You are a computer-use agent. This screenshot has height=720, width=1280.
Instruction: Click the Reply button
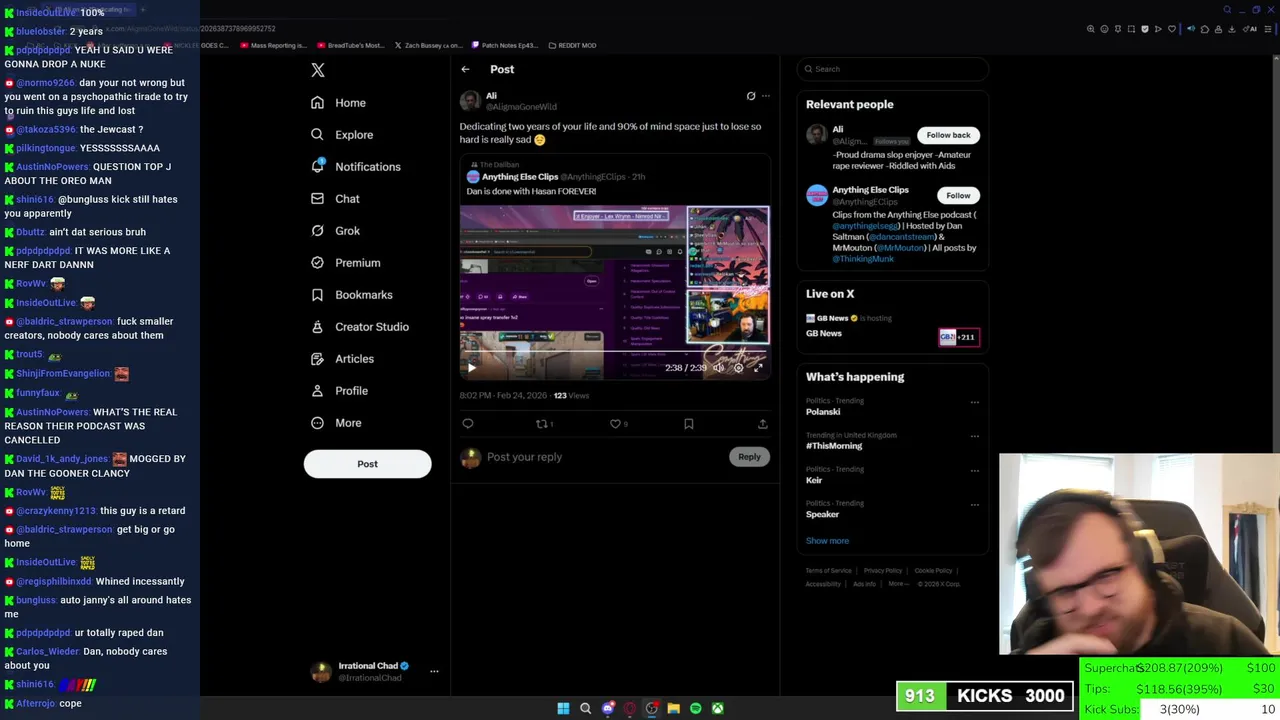coord(749,457)
